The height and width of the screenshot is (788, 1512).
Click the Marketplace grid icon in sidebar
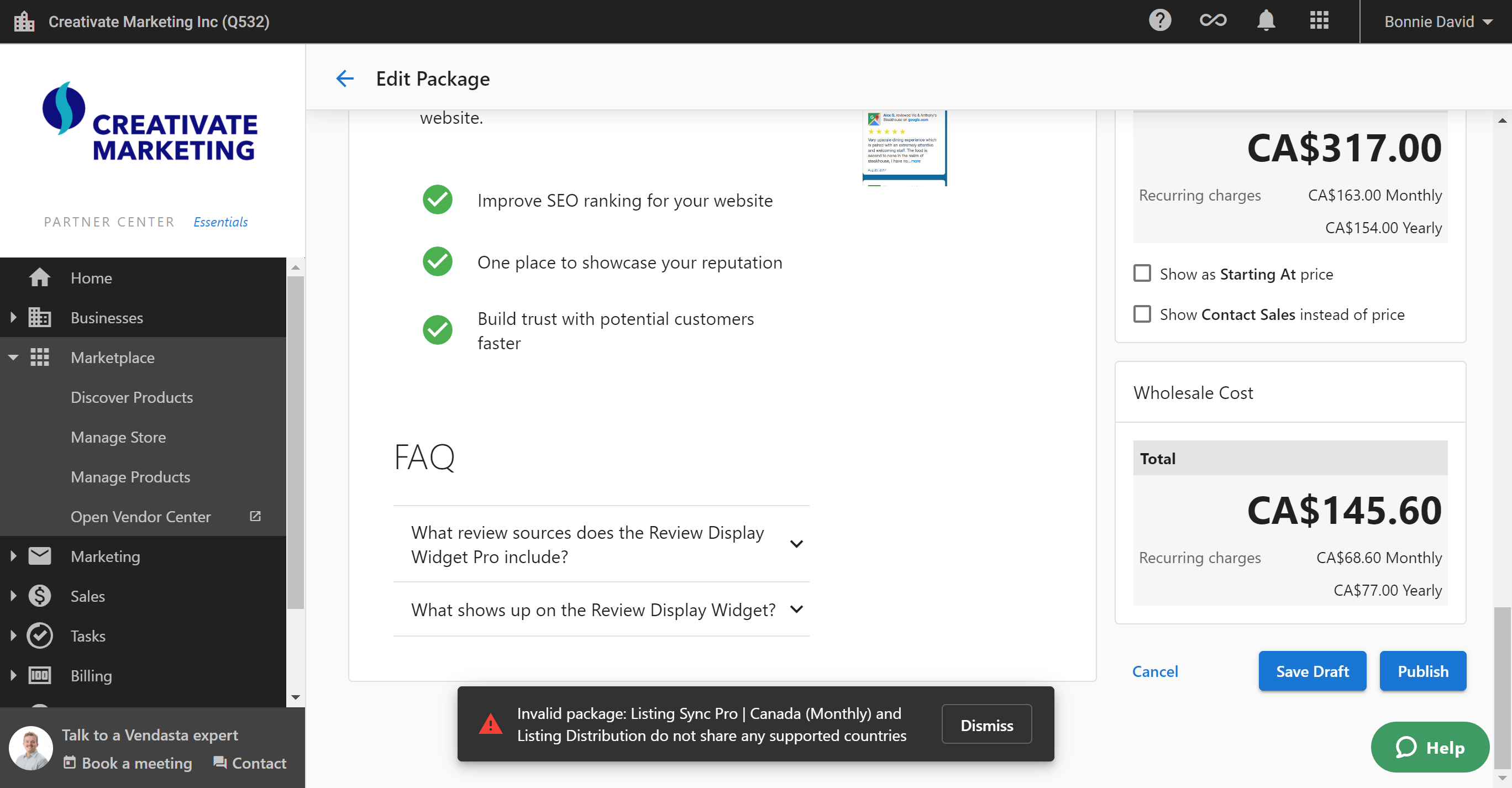pos(39,358)
